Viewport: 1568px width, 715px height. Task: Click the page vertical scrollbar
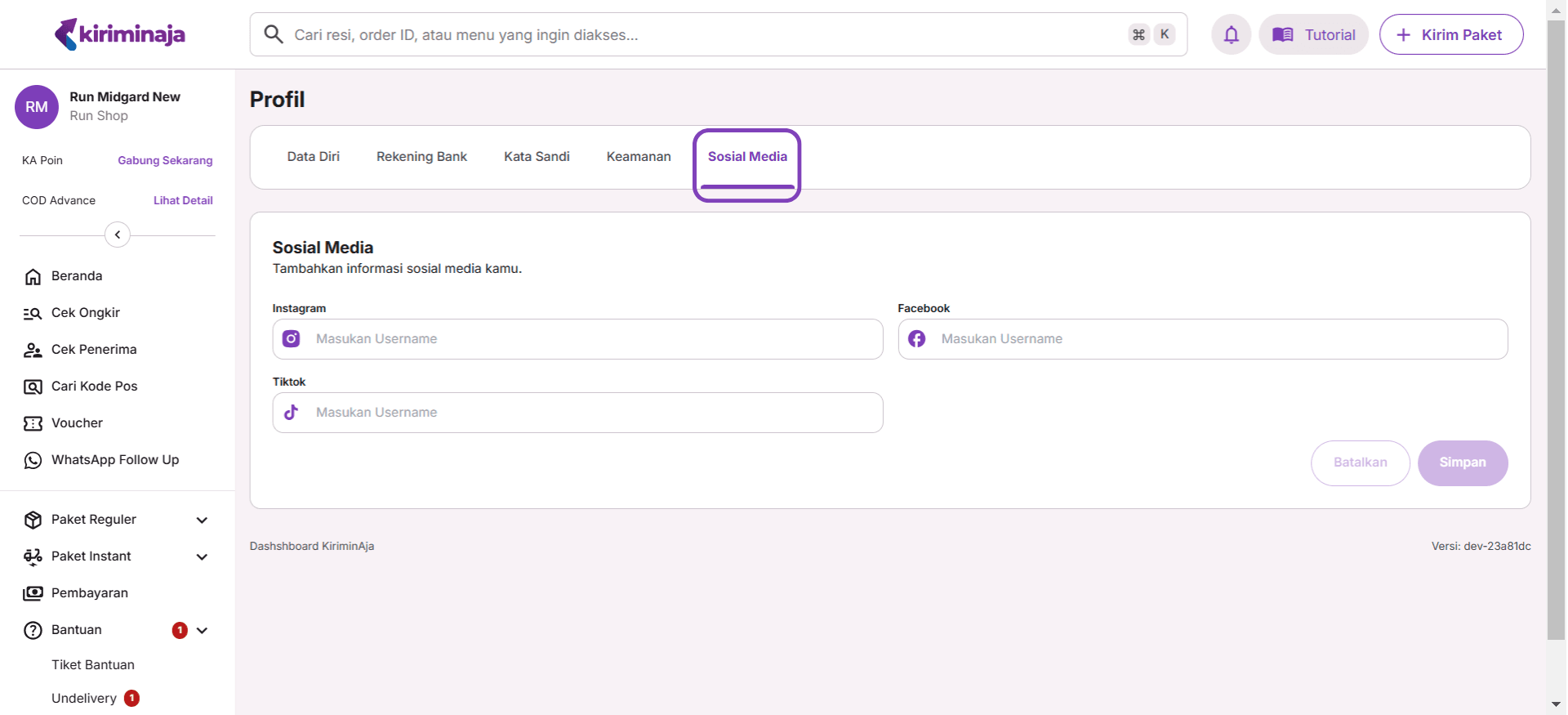1556,327
